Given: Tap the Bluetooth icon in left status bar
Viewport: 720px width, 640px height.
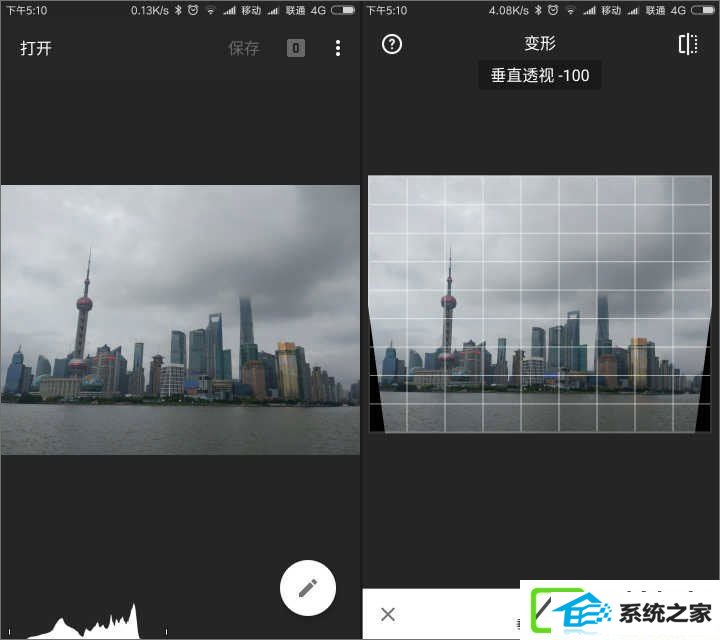Looking at the screenshot, I should point(178,10).
